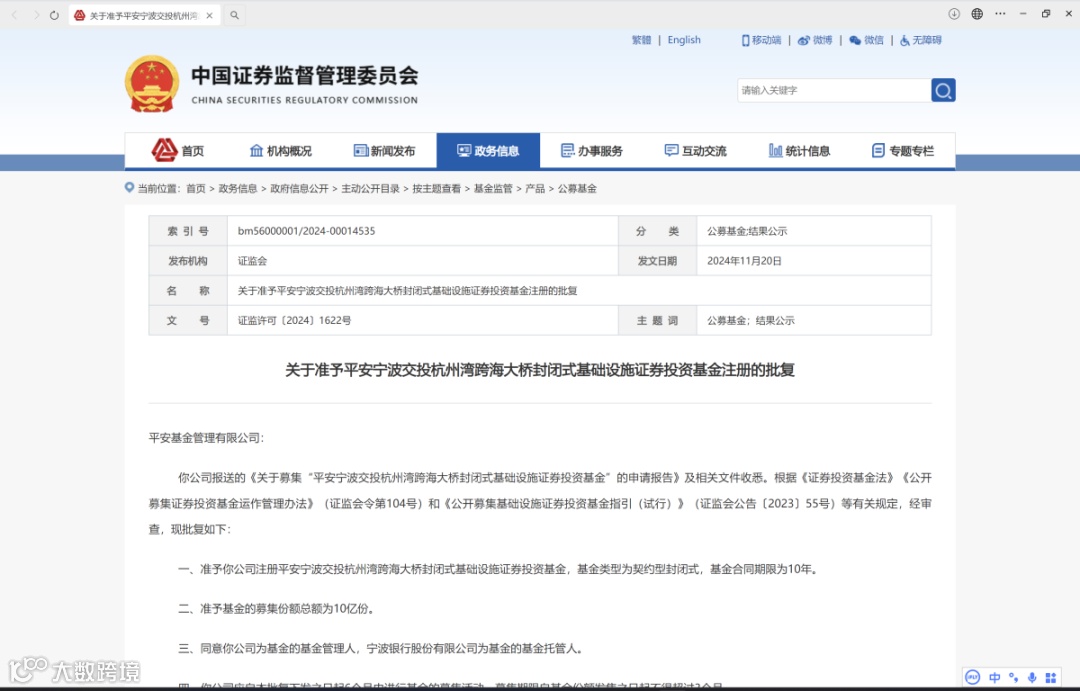Select the category value 公募基金;结果公示
The width and height of the screenshot is (1080, 691).
(747, 231)
